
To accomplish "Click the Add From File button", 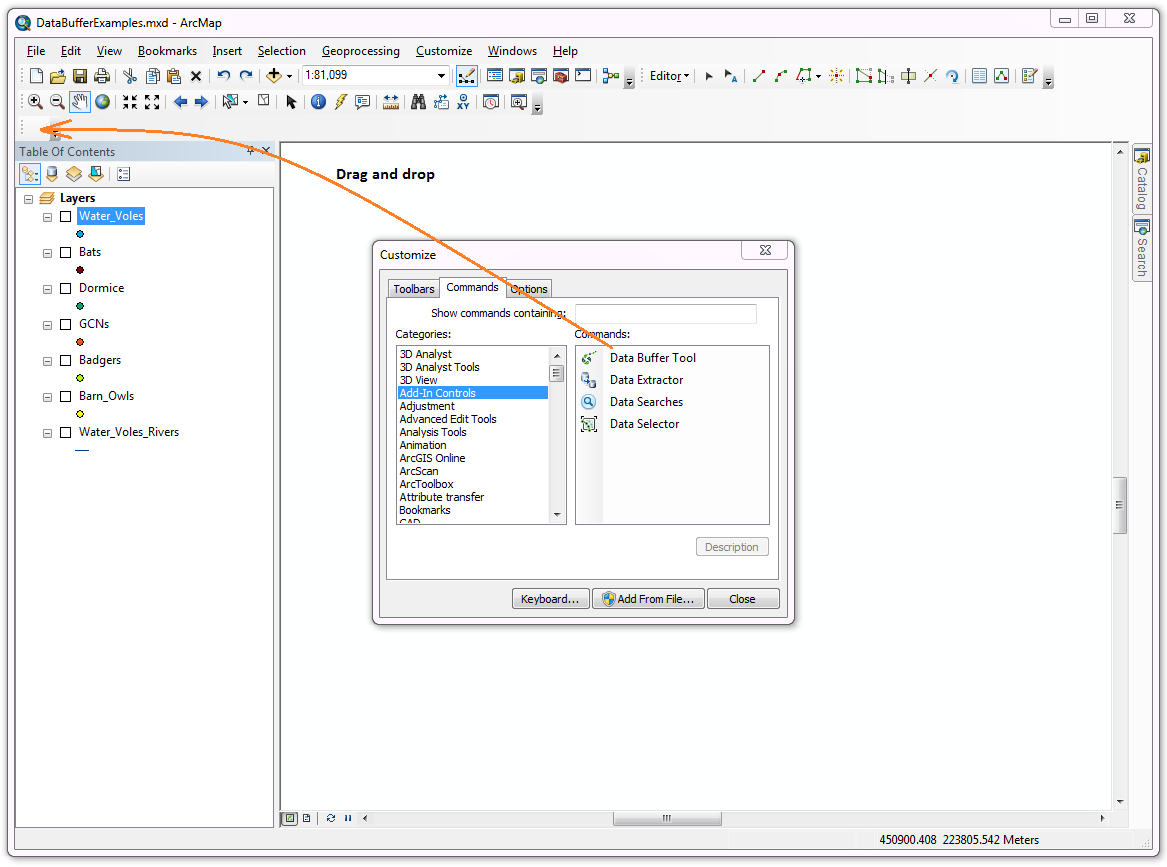I will tap(648, 599).
